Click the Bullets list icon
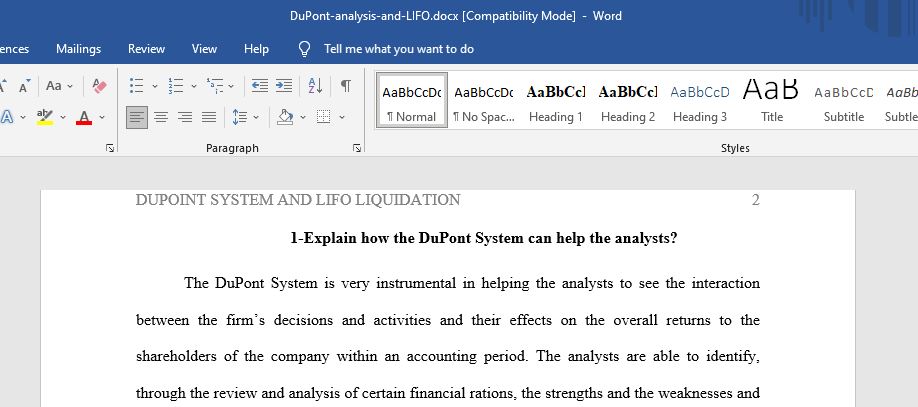Image resolution: width=918 pixels, height=407 pixels. click(x=136, y=85)
